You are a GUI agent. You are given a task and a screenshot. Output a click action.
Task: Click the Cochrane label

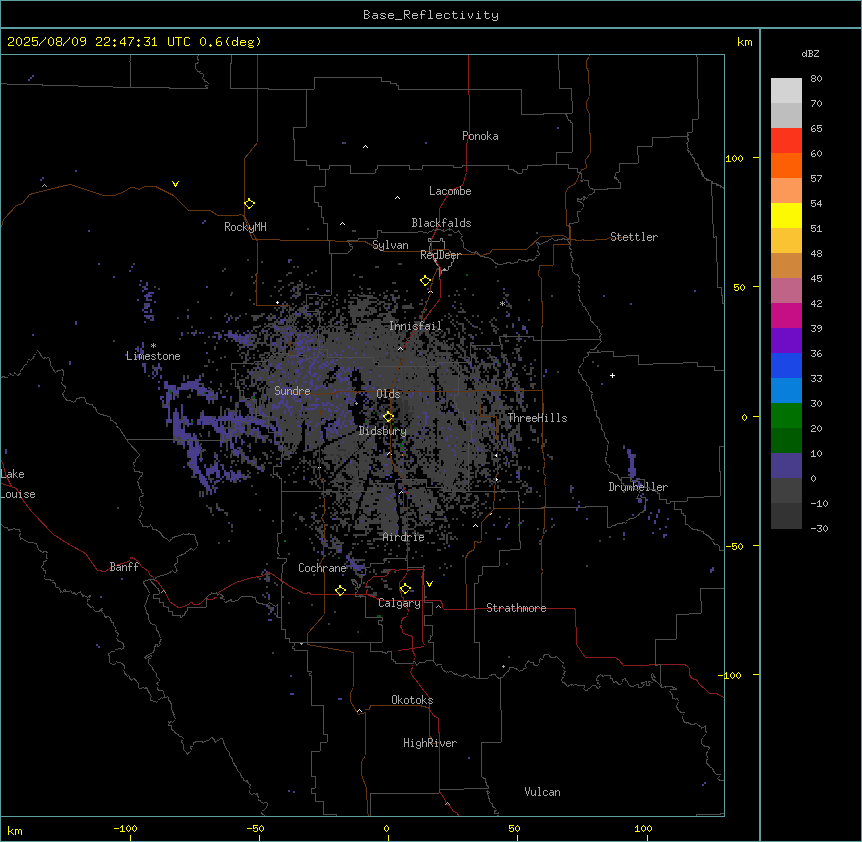(x=322, y=568)
